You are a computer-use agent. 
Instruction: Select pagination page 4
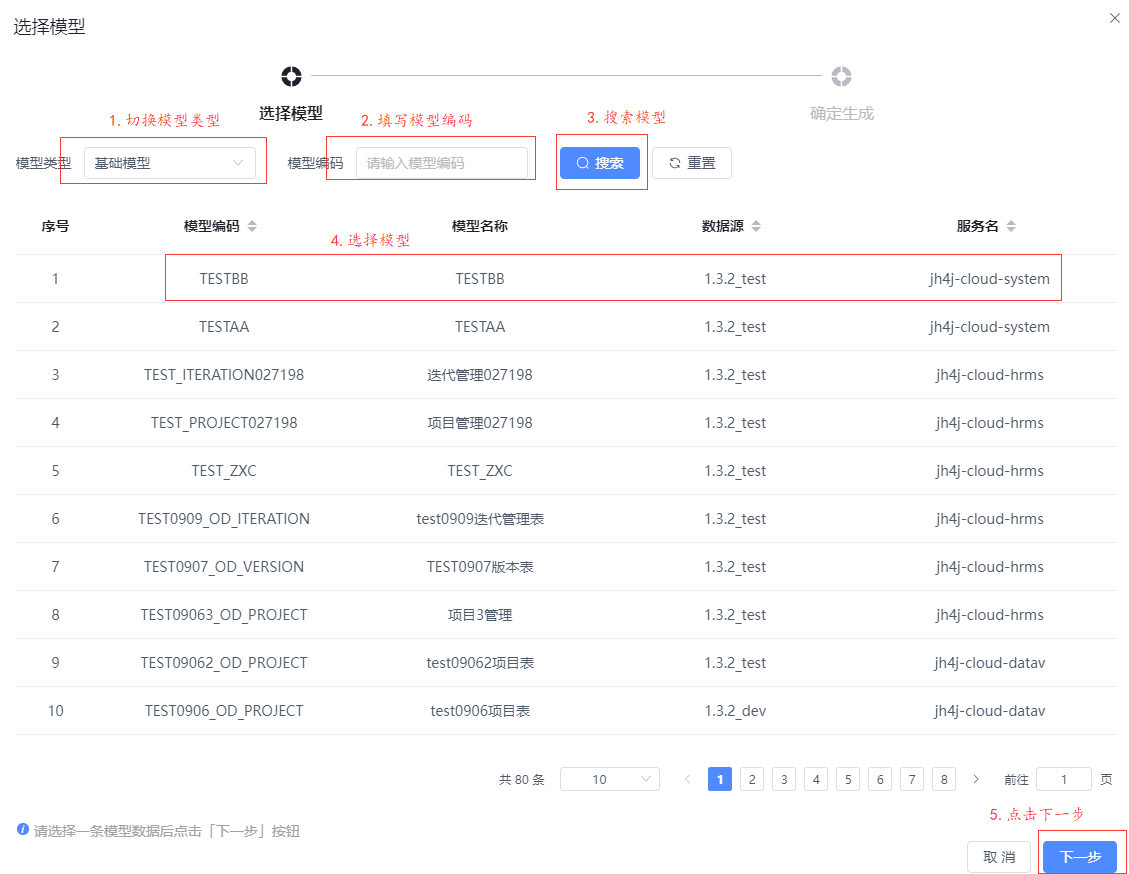816,779
